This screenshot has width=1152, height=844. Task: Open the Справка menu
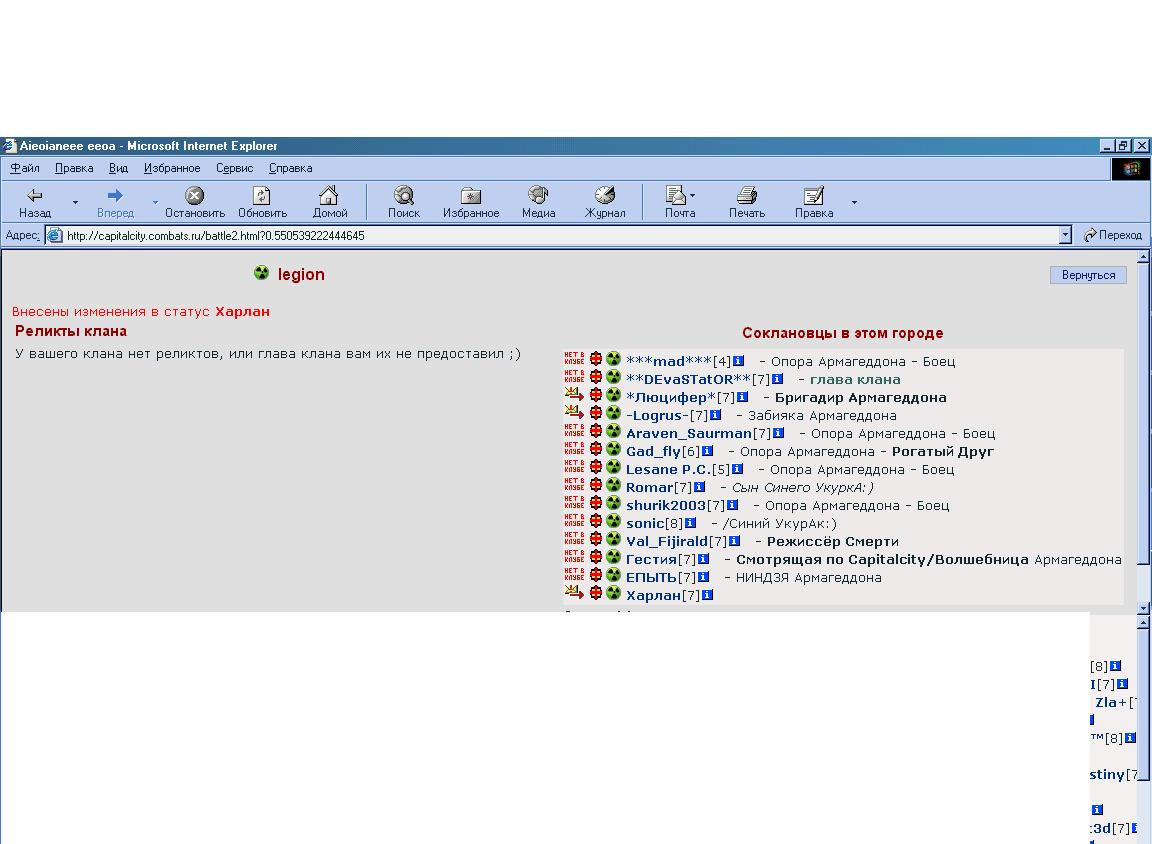290,168
